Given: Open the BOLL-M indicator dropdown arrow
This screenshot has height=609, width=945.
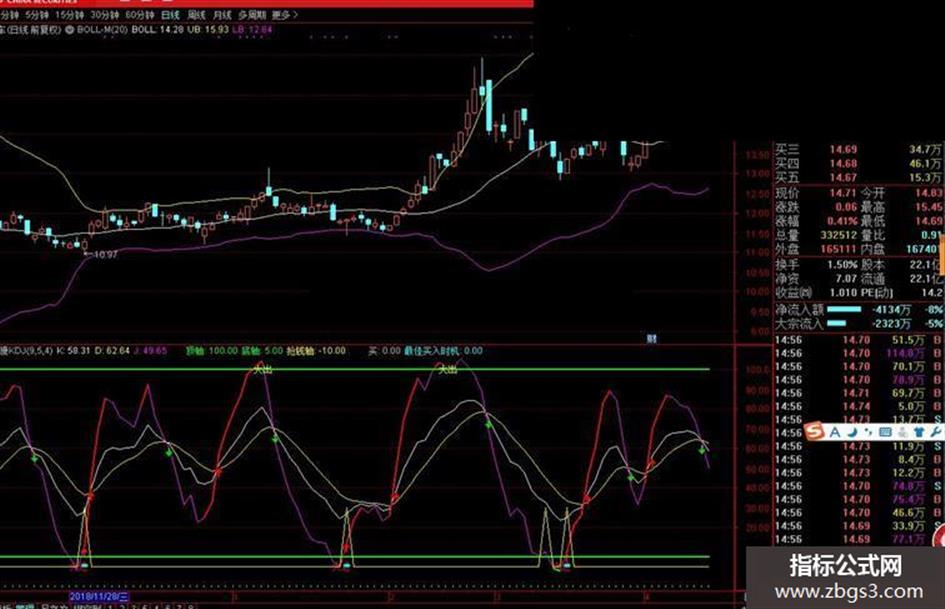Looking at the screenshot, I should point(69,29).
